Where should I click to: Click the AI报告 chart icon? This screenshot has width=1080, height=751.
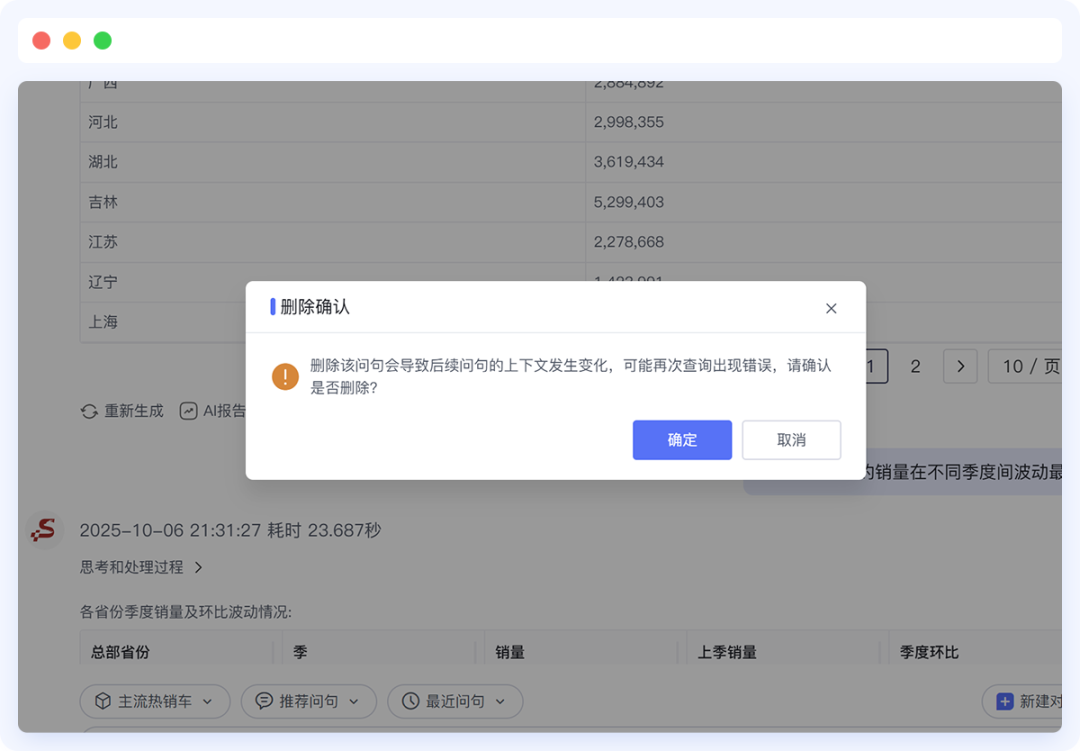188,410
